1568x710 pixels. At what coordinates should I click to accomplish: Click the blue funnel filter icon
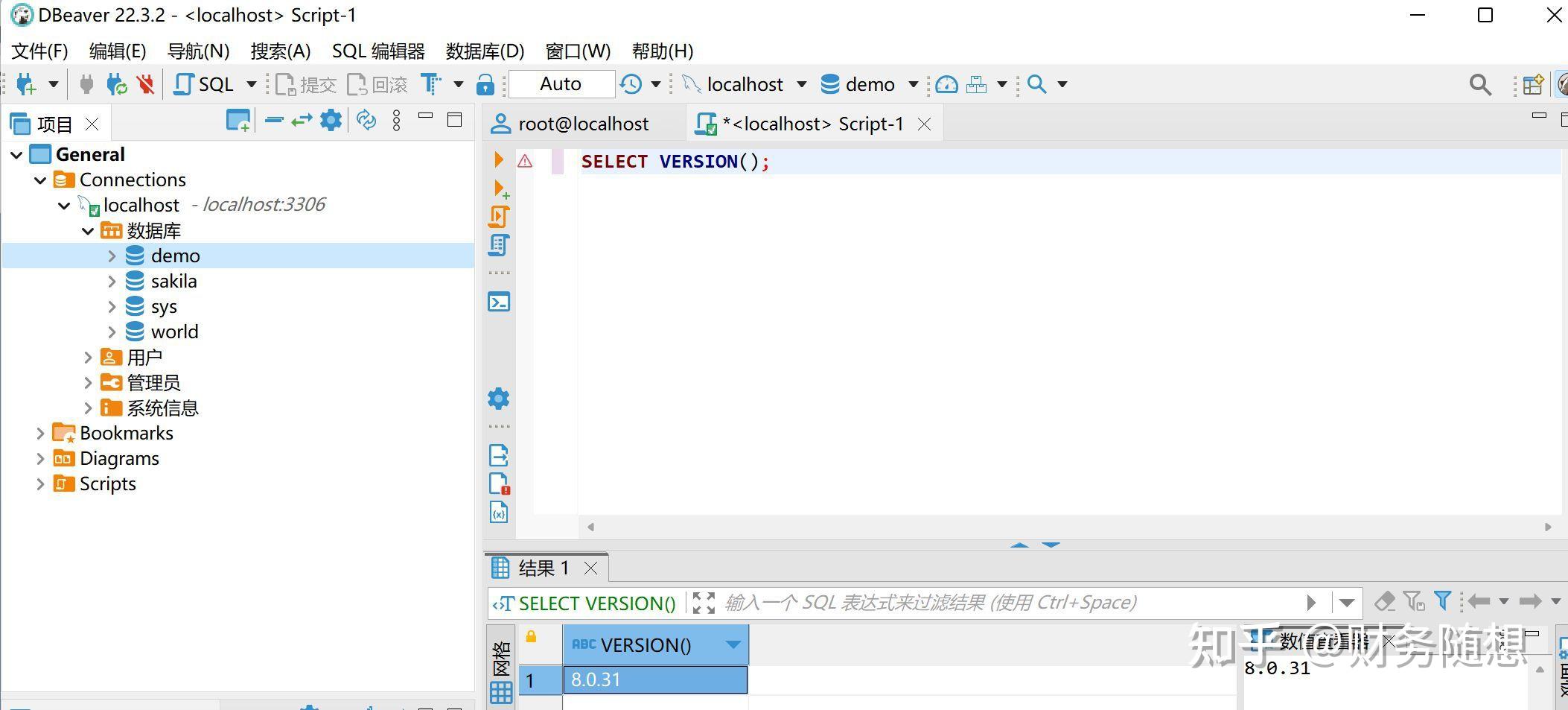point(1444,601)
